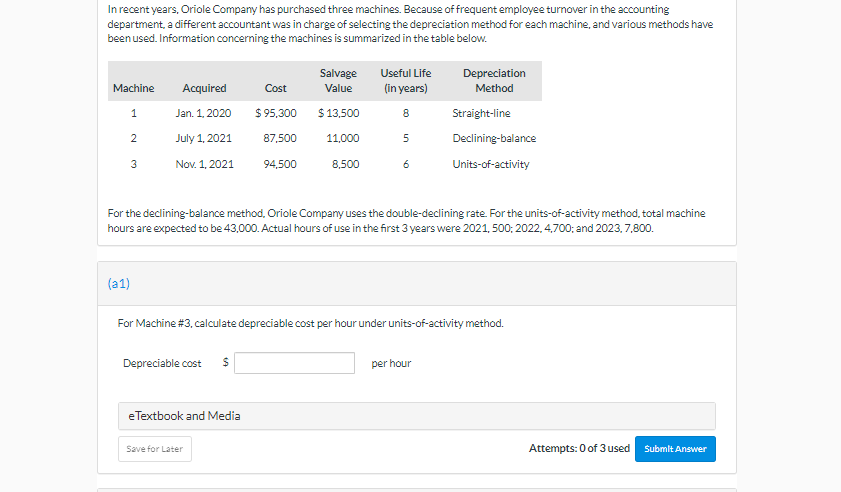Click the useful life value 8 for Machine 1
841x492 pixels.
pyautogui.click(x=406, y=113)
